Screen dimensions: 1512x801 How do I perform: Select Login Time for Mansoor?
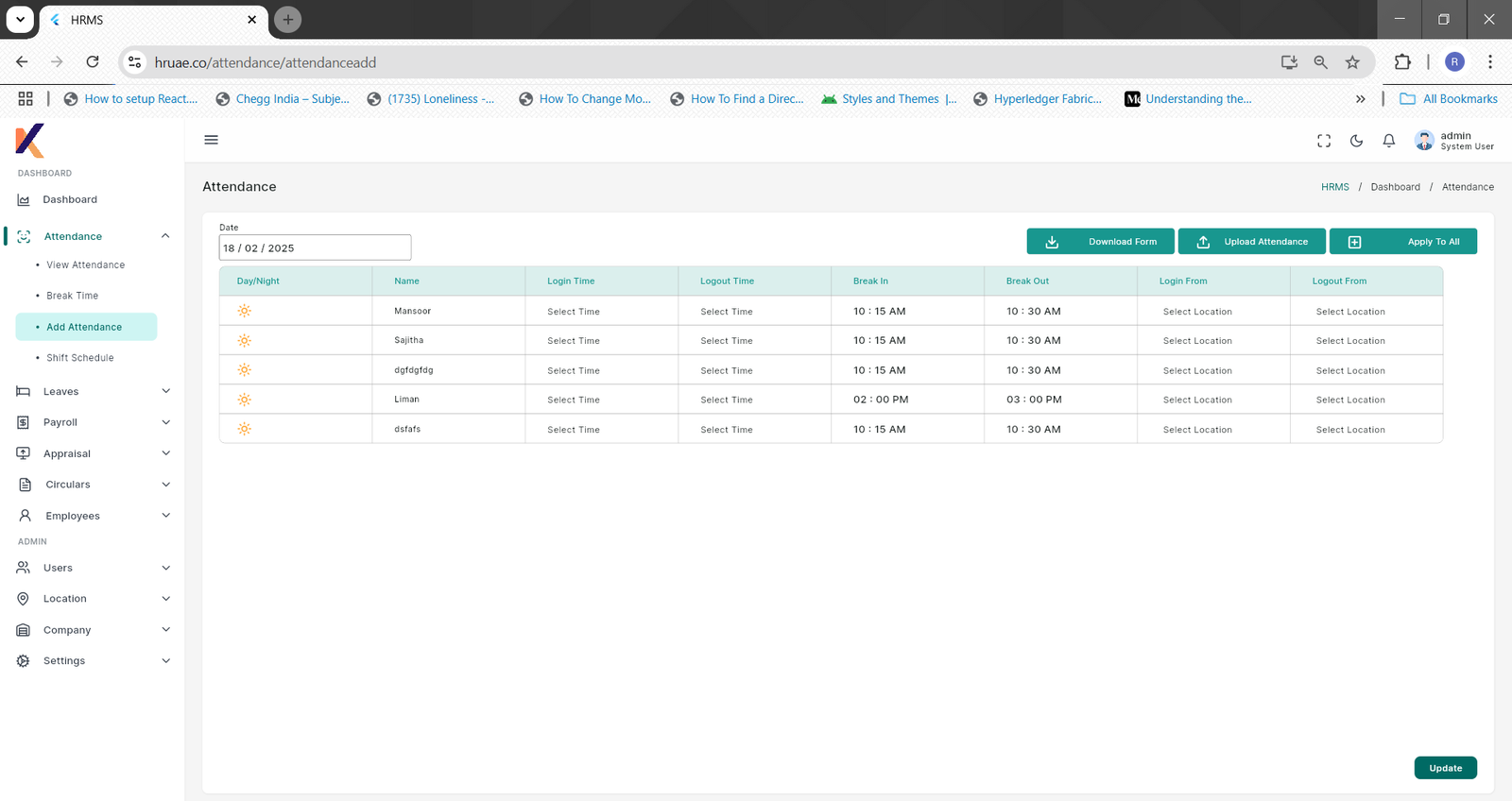pos(574,312)
